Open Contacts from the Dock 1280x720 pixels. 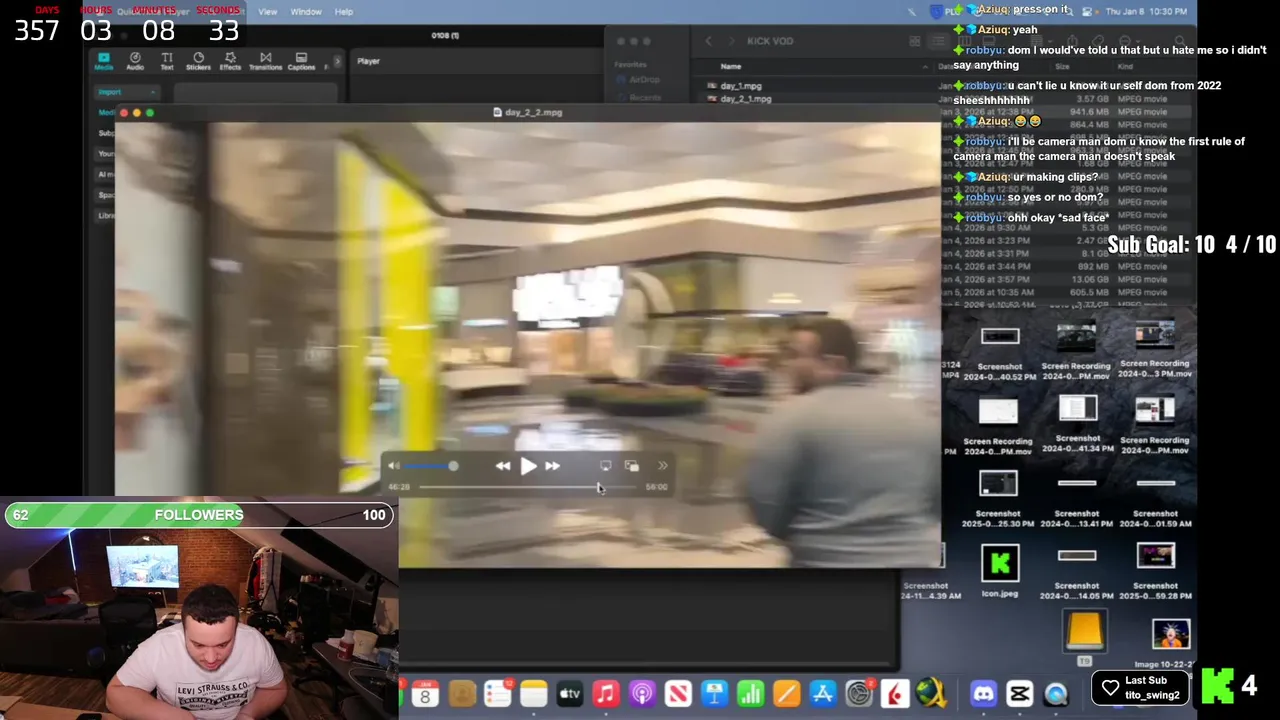click(x=461, y=693)
